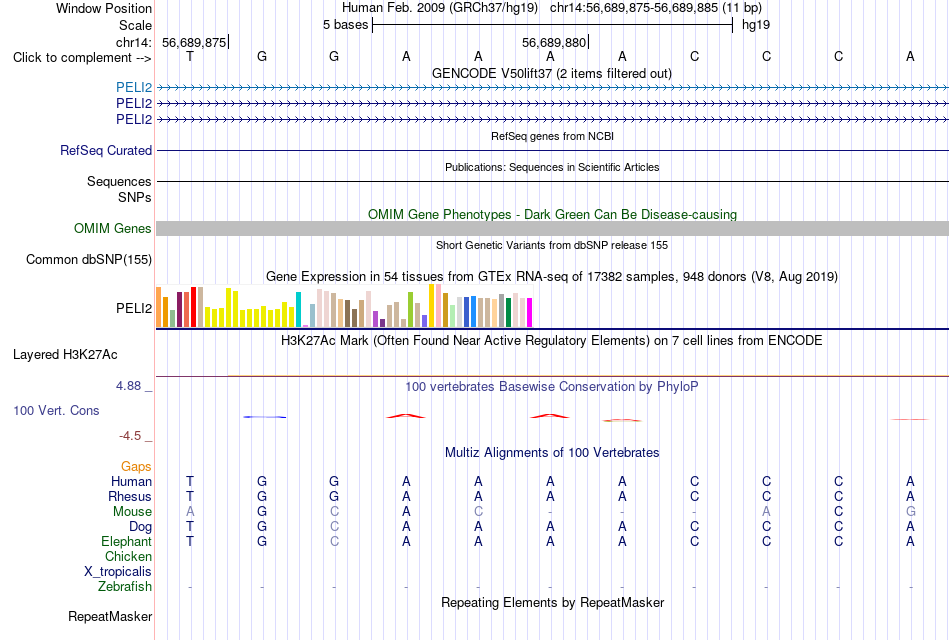The height and width of the screenshot is (640, 950).
Task: Click the Repeating Elements by RepeatMasker title
Action: 552,602
